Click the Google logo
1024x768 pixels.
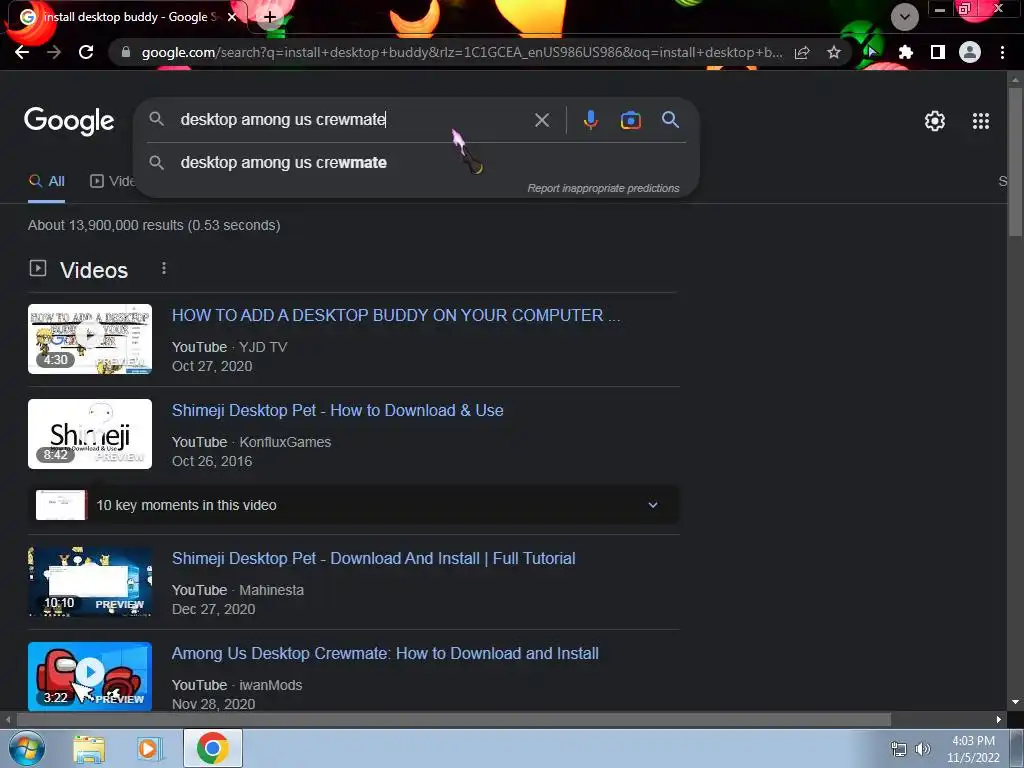(x=69, y=121)
